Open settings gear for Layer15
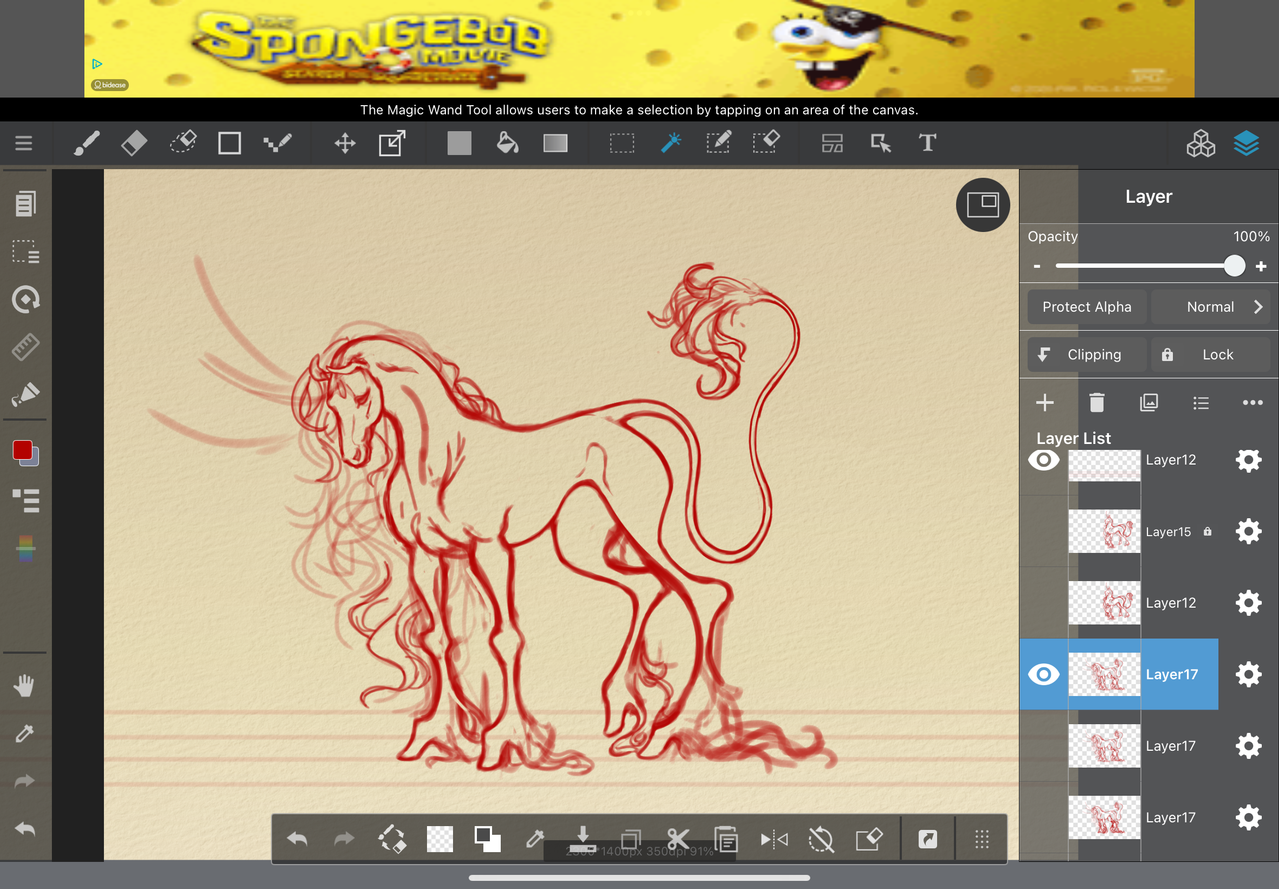This screenshot has height=889, width=1279. coord(1249,531)
